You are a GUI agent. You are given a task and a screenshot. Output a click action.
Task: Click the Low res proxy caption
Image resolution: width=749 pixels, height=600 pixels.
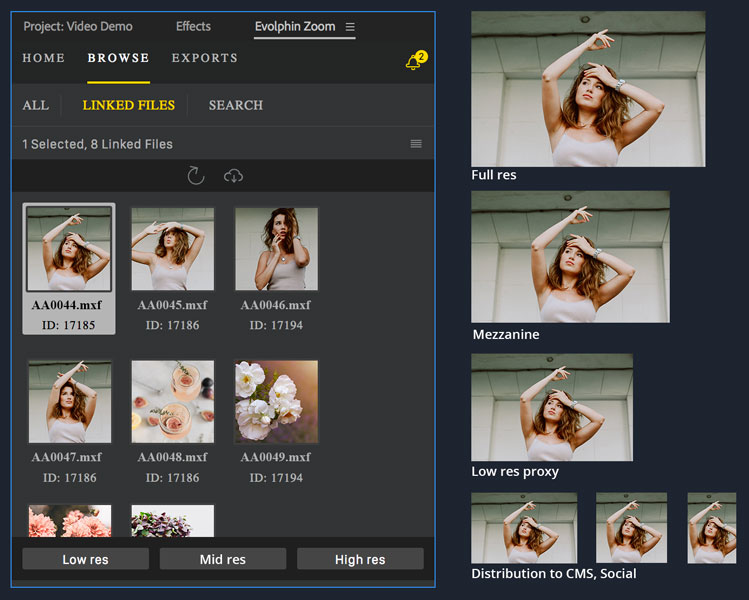(515, 471)
